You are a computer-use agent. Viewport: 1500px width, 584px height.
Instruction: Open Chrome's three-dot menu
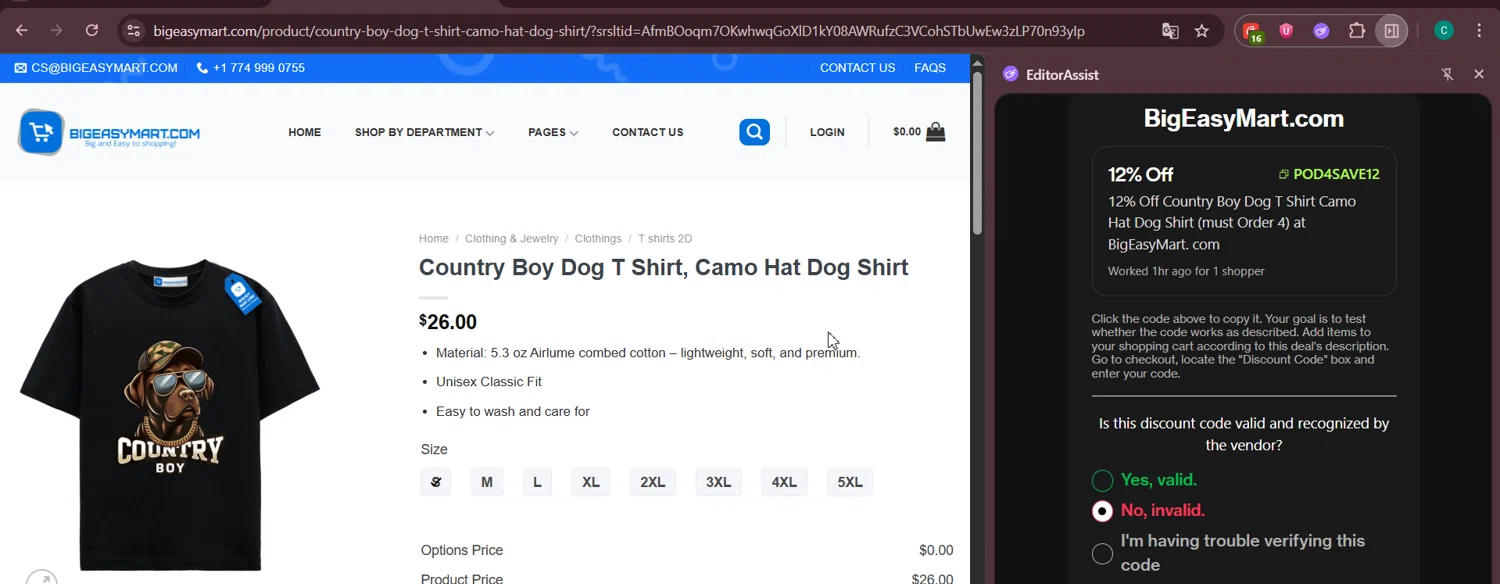[x=1479, y=31]
